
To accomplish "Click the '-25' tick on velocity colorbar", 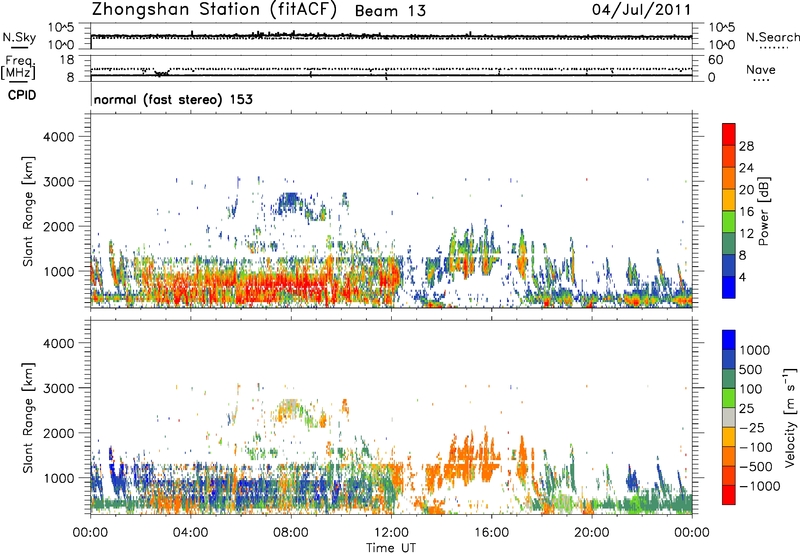I will (752, 427).
